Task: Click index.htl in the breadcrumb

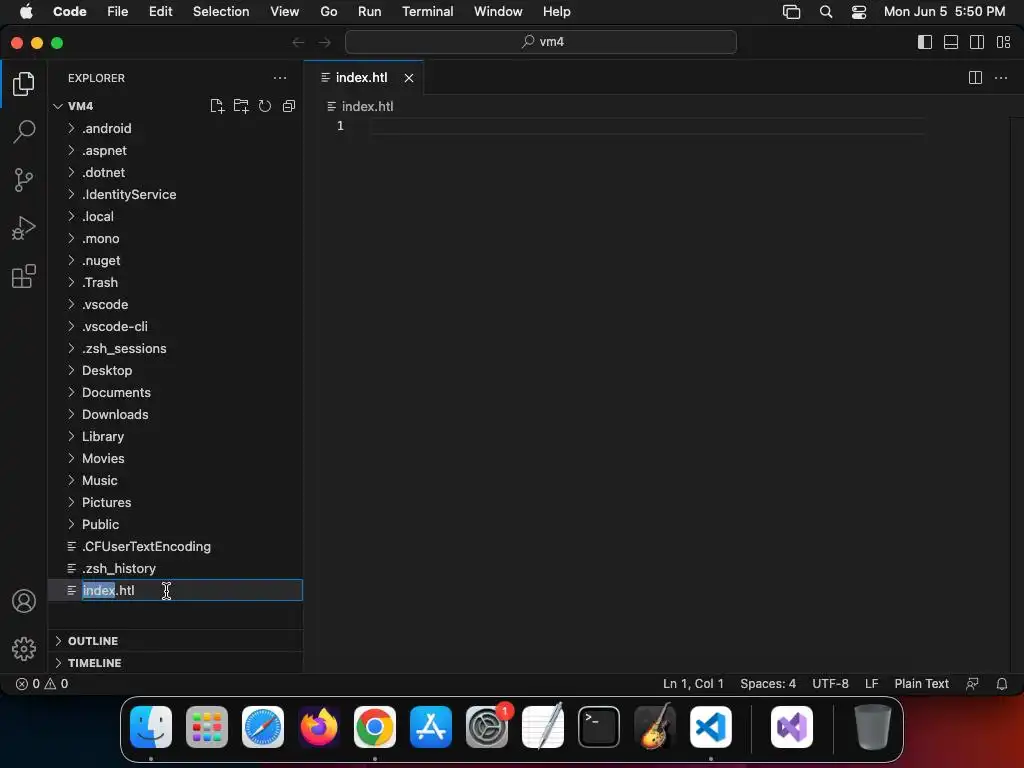Action: point(367,106)
